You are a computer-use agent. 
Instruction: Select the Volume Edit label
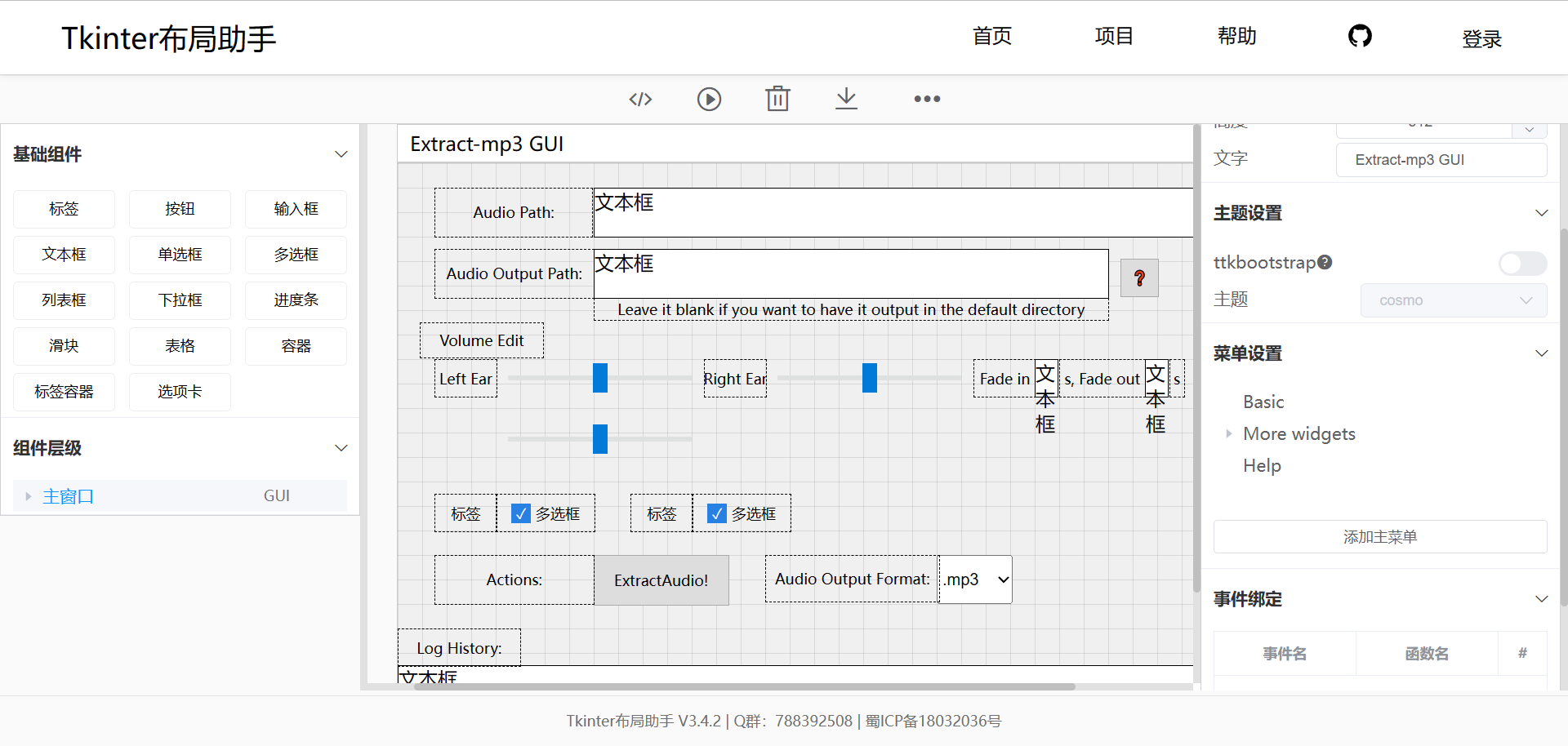point(482,340)
